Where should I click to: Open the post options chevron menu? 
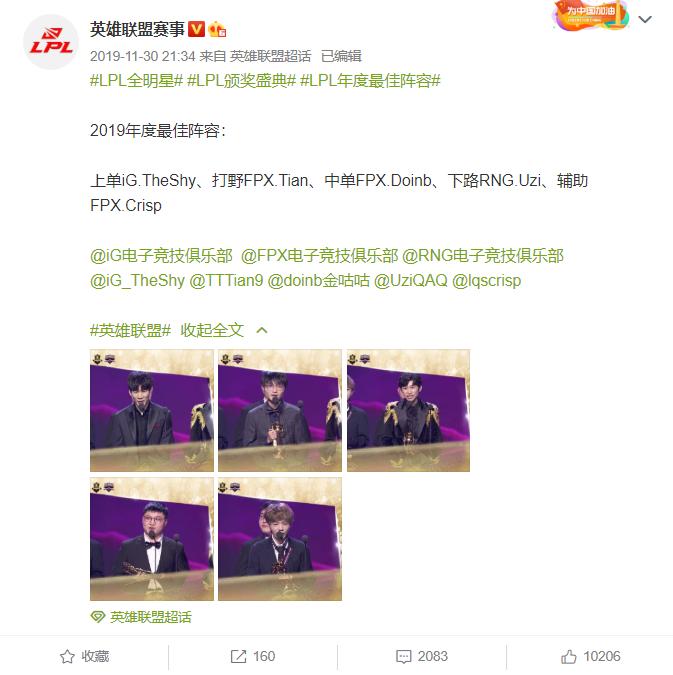[645, 19]
